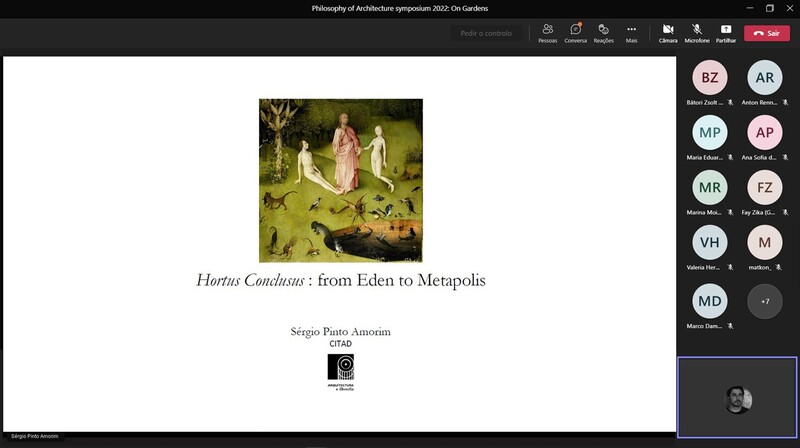Viewport: 800px width, 448px height.
Task: Open the Pessoas participants panel
Action: pos(547,33)
